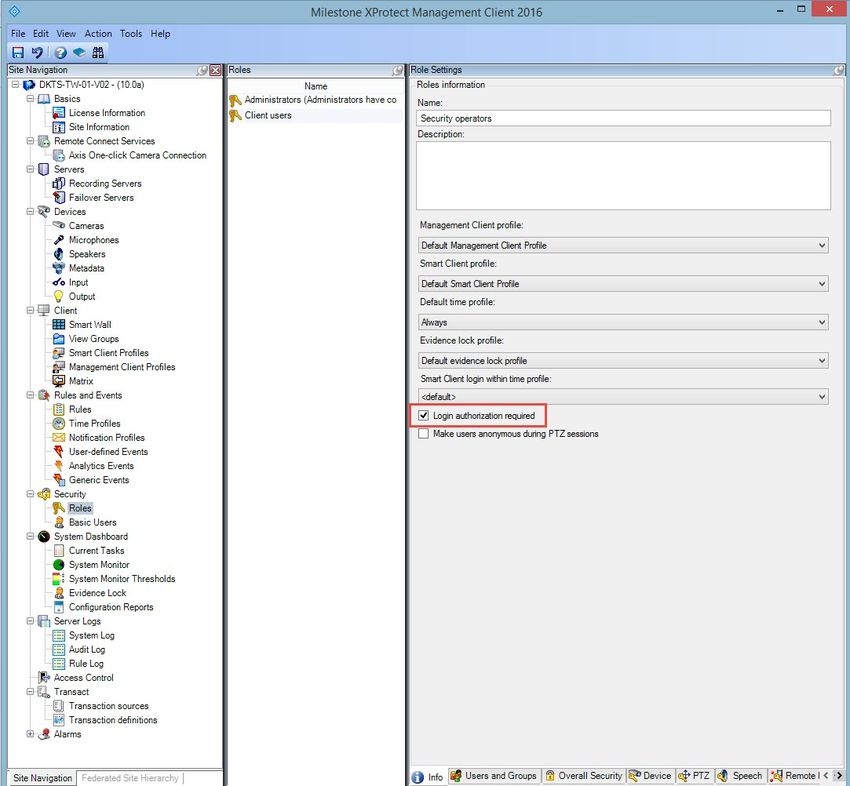
Task: Collapse the Security tree node
Action: (x=30, y=494)
